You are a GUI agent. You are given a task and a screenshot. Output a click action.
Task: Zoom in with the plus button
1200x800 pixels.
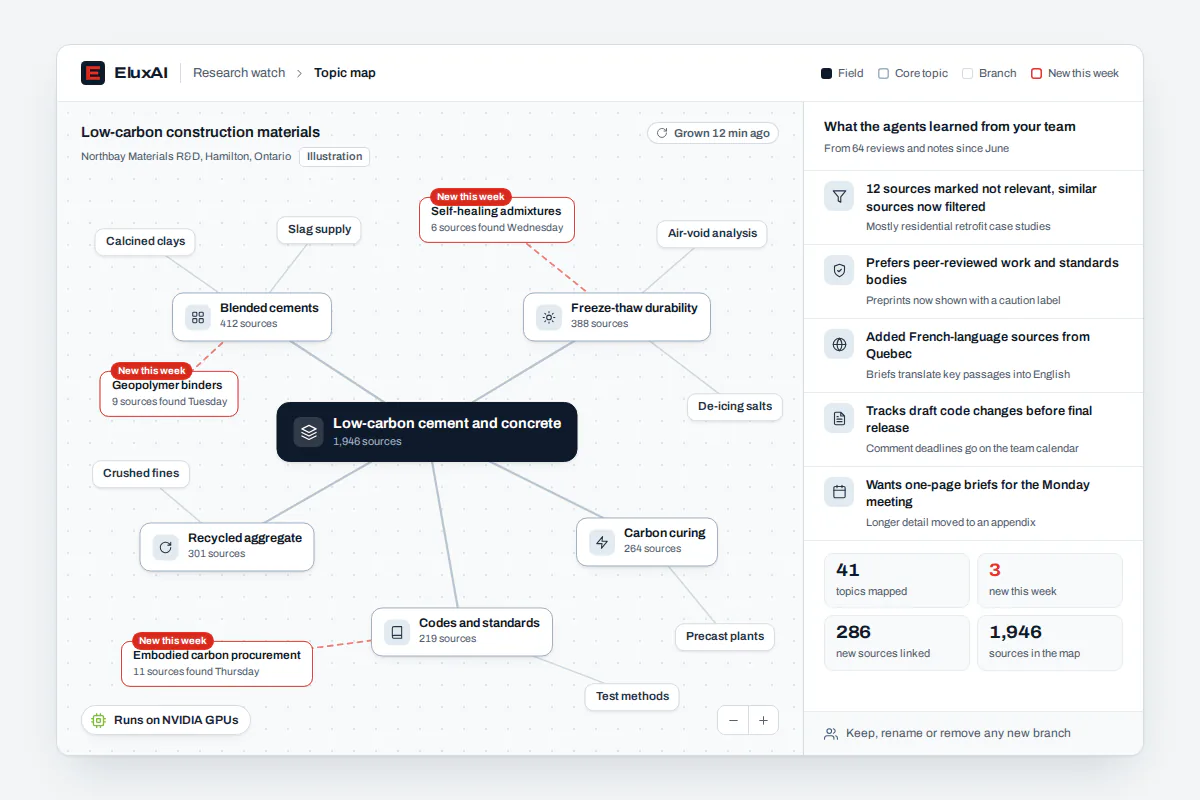763,720
